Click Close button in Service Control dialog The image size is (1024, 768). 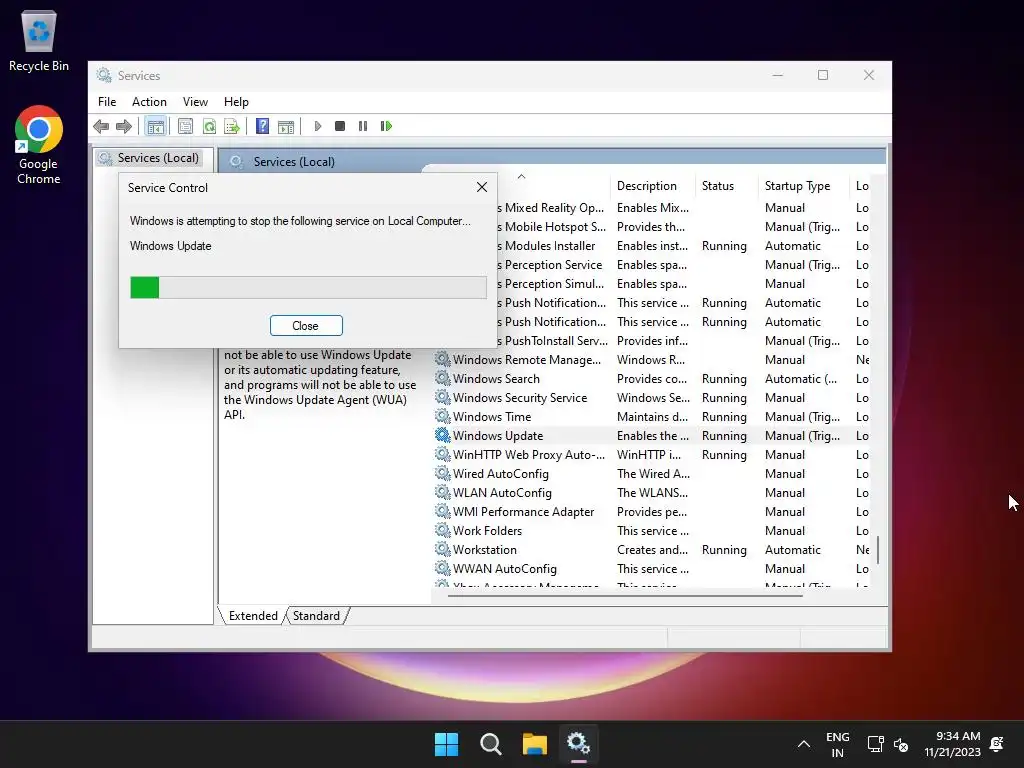pos(306,326)
